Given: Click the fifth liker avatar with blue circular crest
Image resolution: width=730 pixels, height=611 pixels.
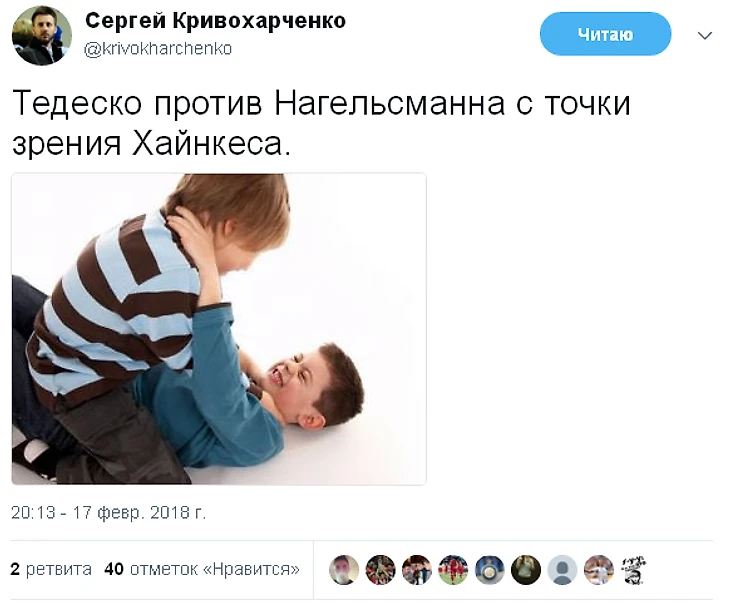Looking at the screenshot, I should click(x=489, y=570).
